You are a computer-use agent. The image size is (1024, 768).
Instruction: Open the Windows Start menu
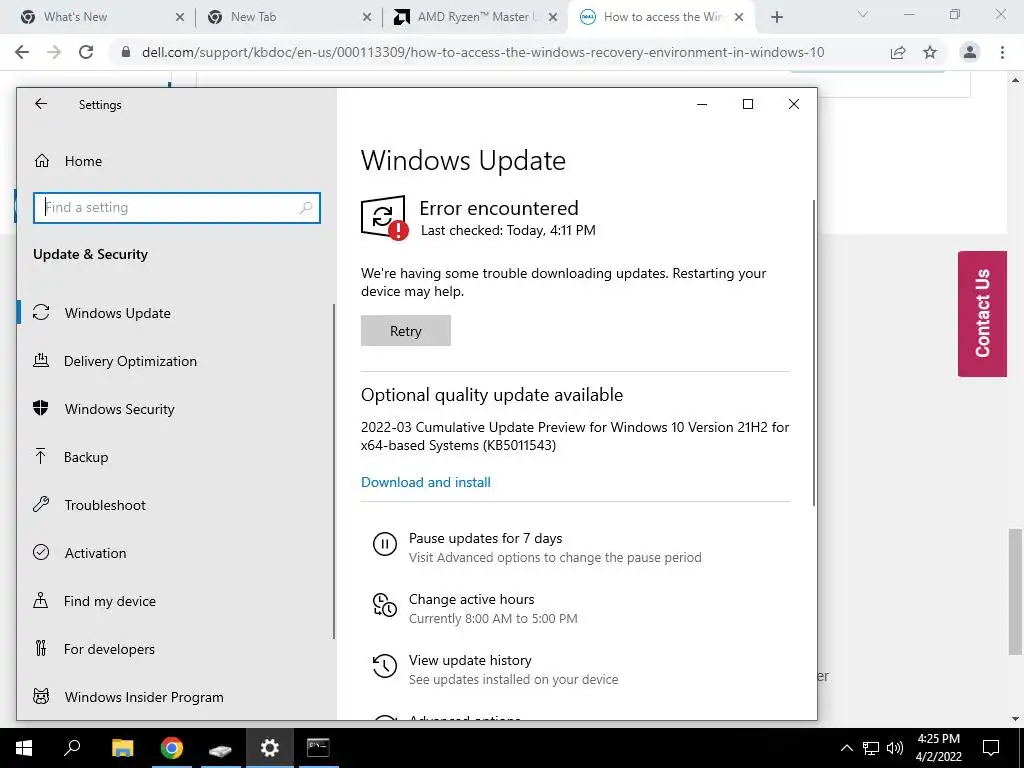point(24,748)
